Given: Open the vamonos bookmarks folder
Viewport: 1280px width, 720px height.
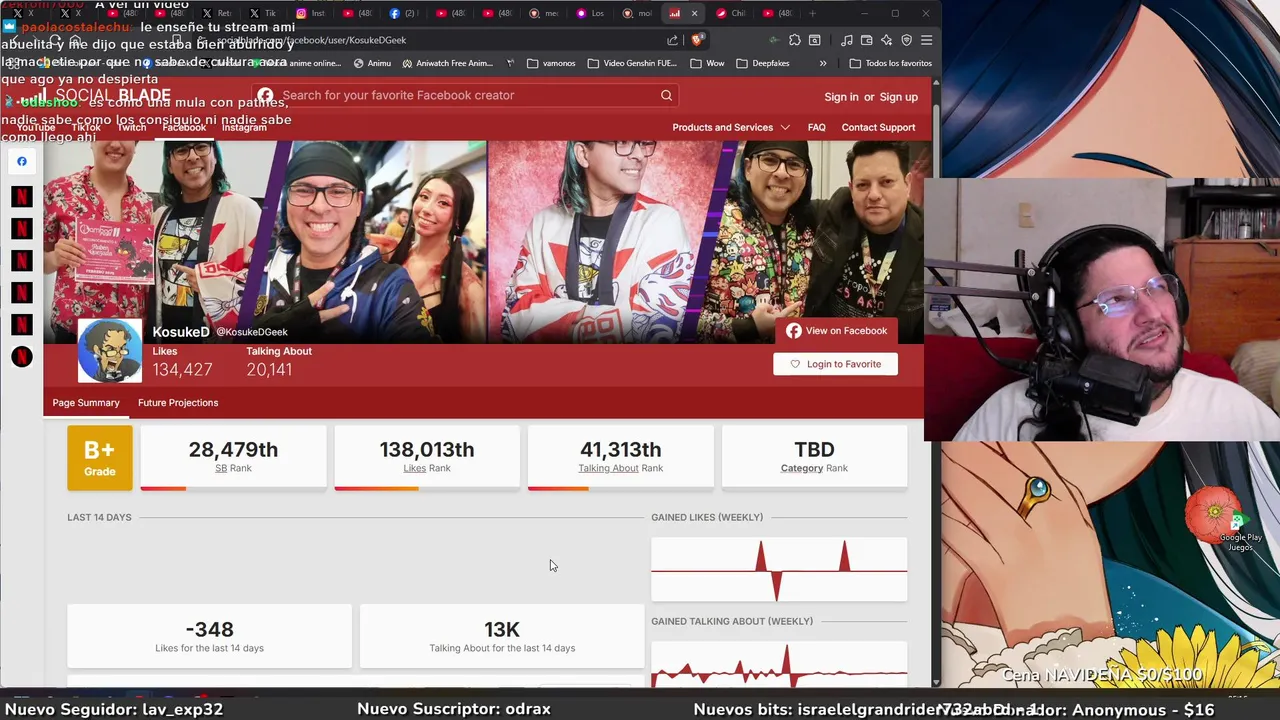Looking at the screenshot, I should (x=551, y=63).
